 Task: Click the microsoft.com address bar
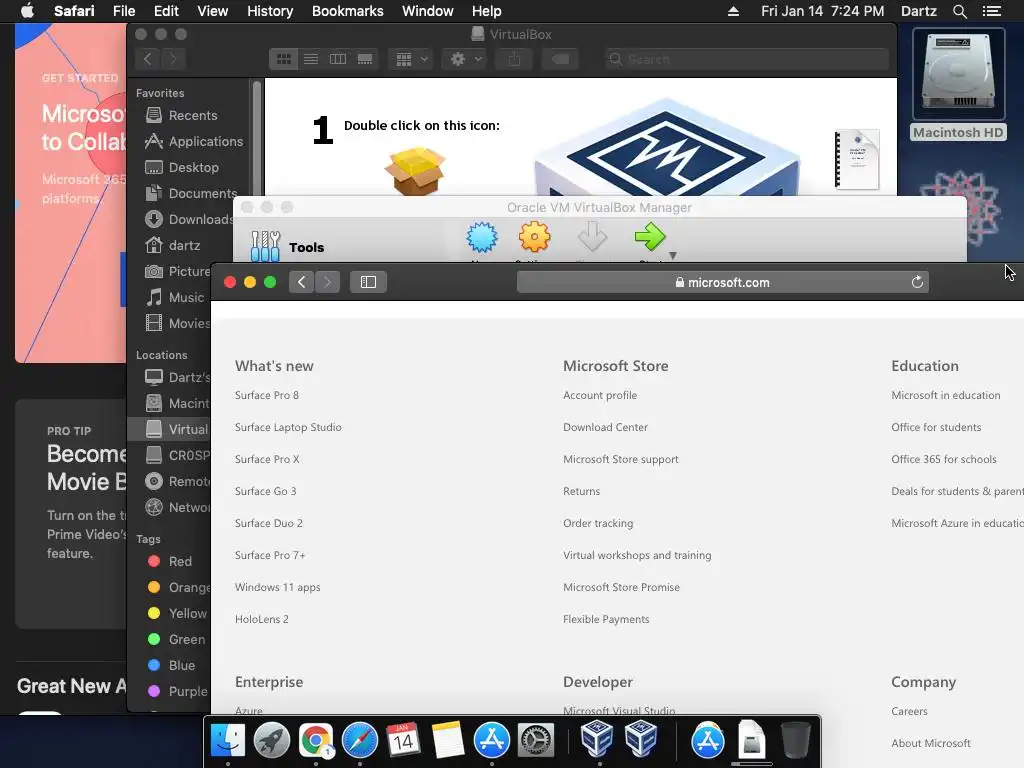(x=722, y=282)
